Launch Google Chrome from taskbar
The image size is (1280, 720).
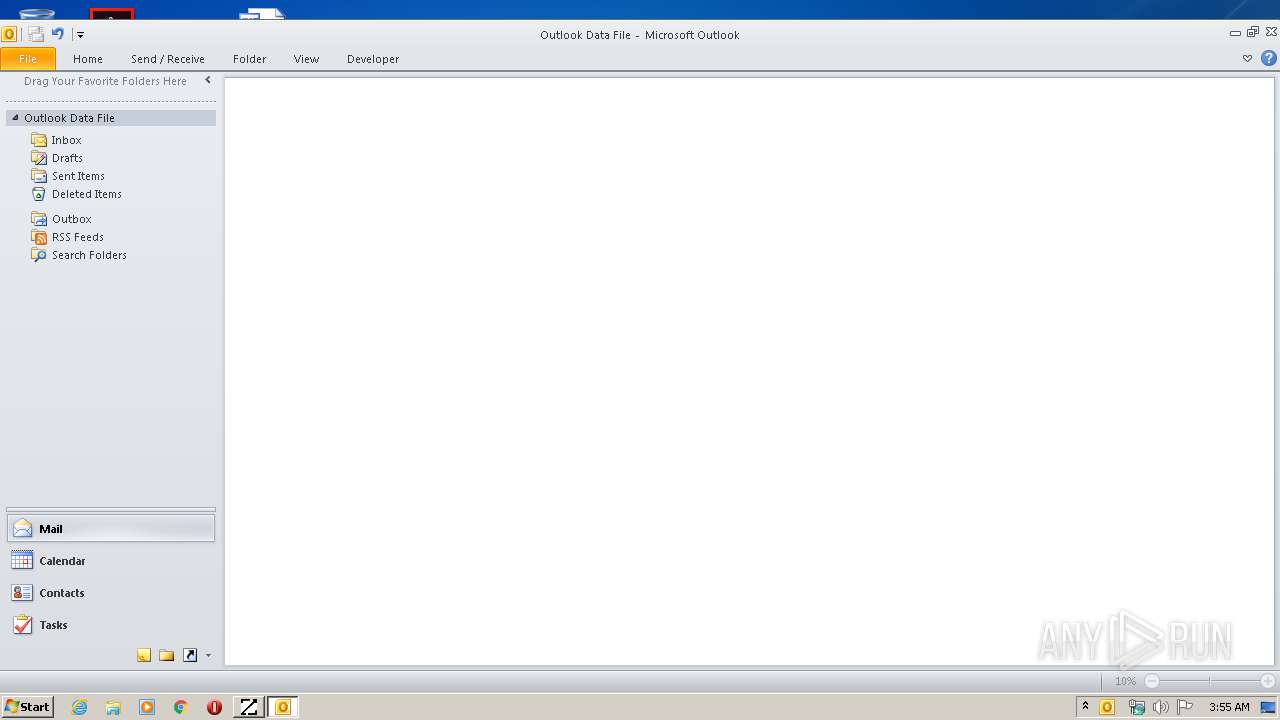pyautogui.click(x=180, y=707)
